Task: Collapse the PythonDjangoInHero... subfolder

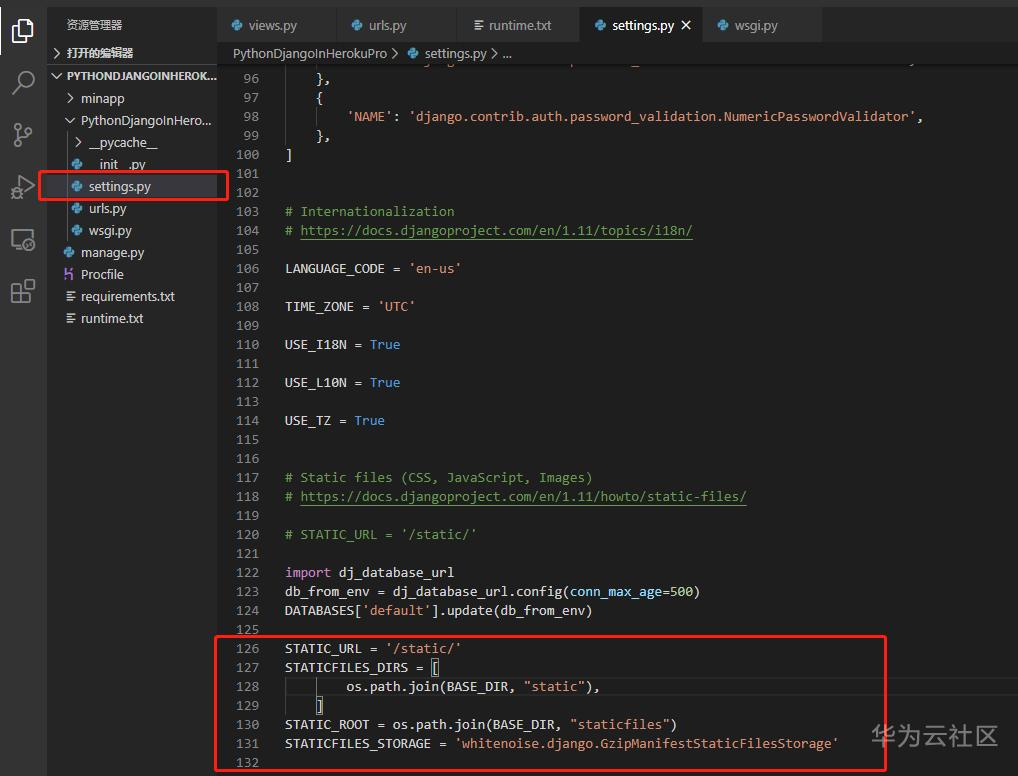Action: 132,120
